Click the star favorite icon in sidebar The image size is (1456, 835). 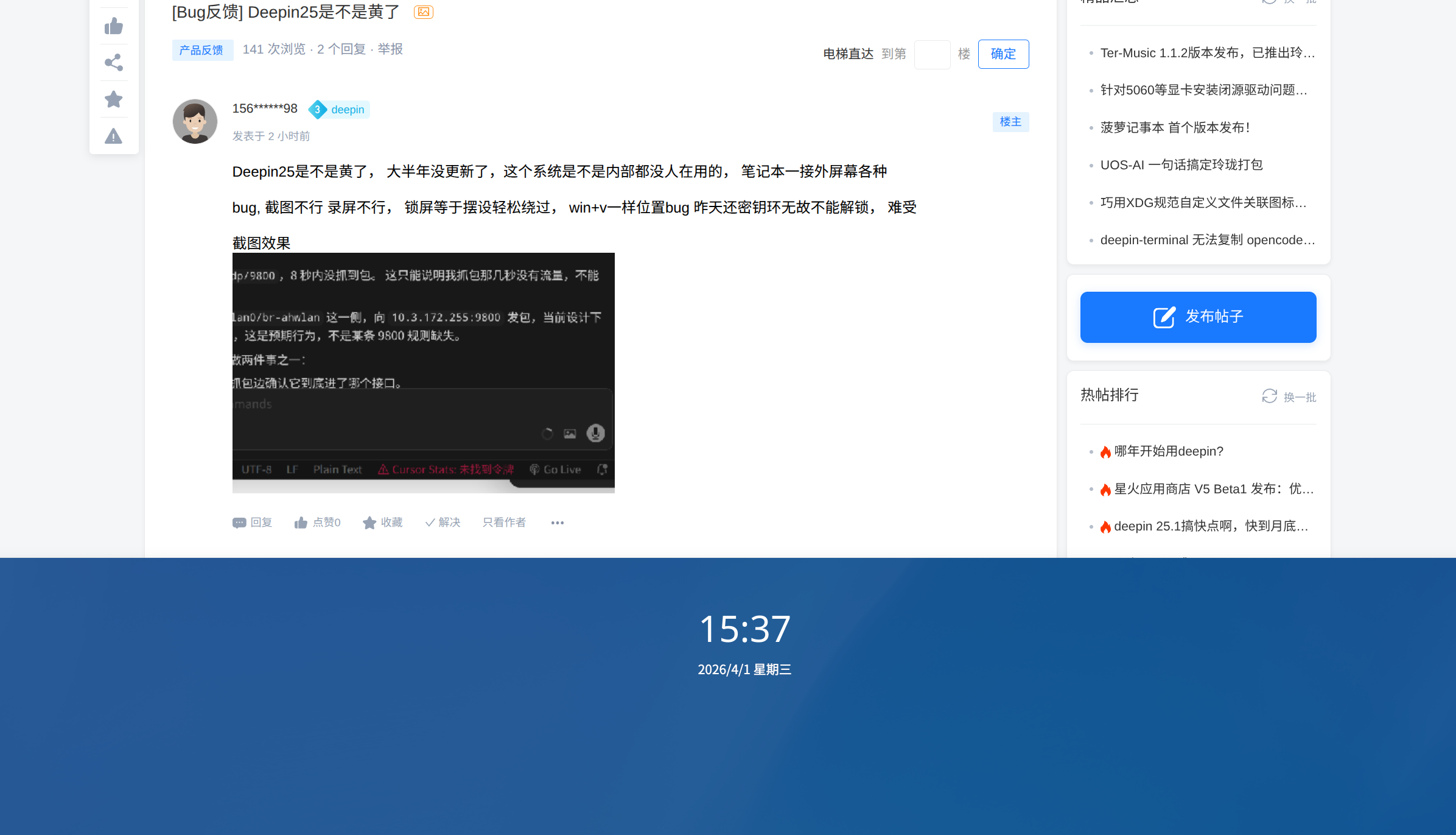coord(114,99)
